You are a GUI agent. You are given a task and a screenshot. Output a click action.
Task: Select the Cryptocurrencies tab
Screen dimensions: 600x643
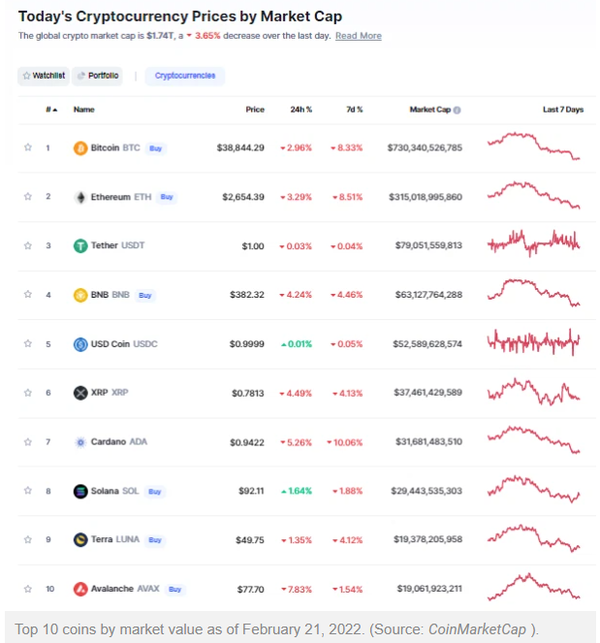tap(185, 76)
